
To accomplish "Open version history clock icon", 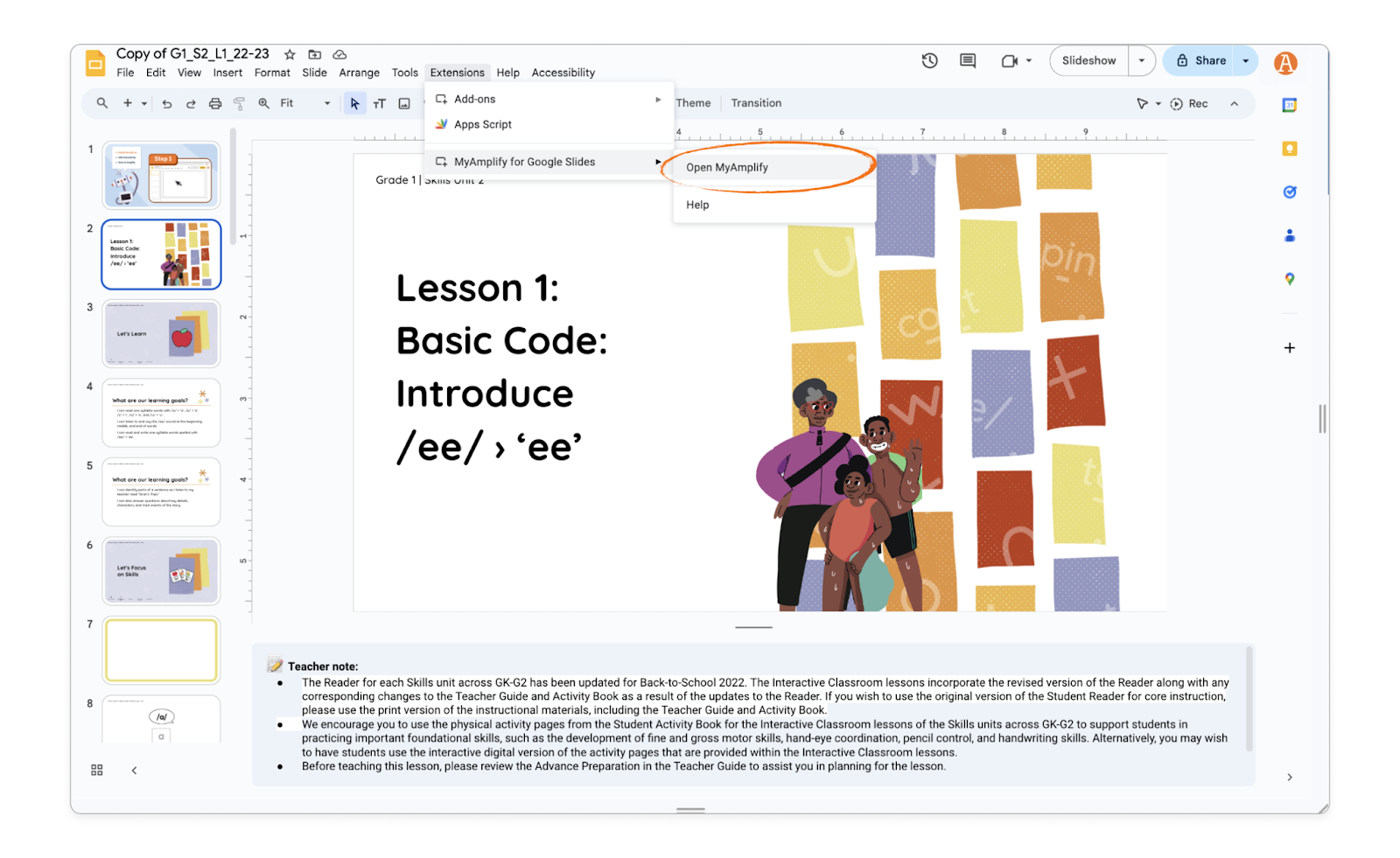I will pos(929,60).
